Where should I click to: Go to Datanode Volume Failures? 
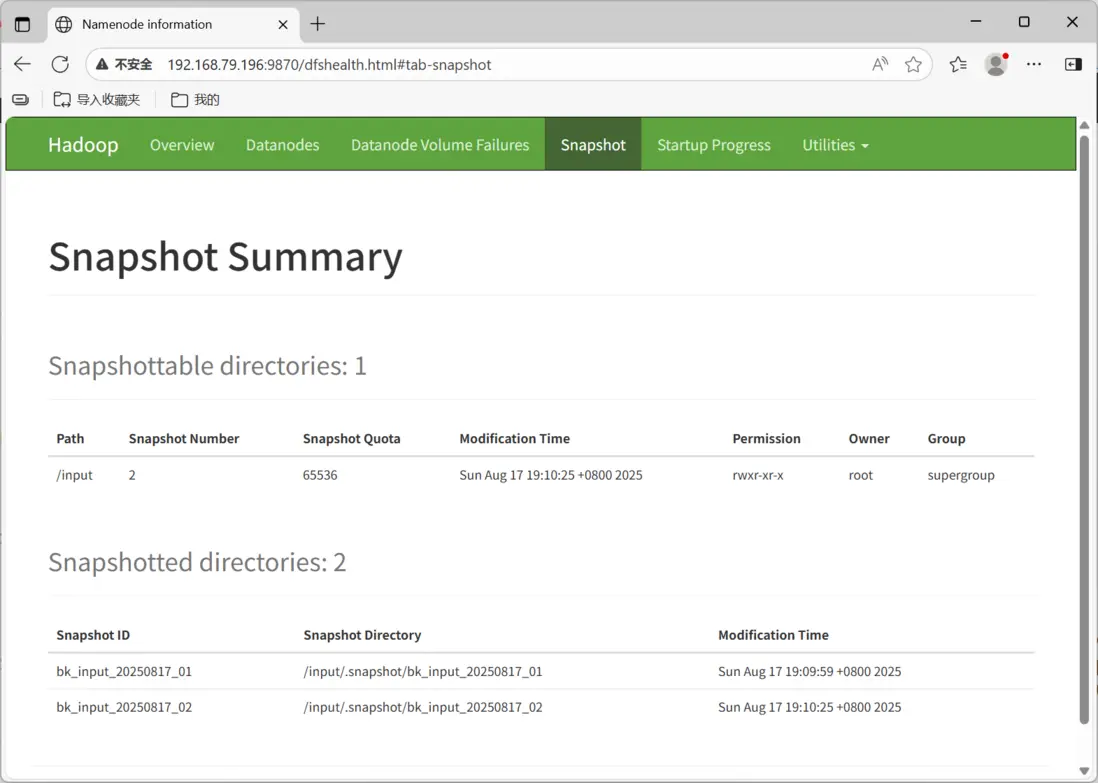click(440, 145)
